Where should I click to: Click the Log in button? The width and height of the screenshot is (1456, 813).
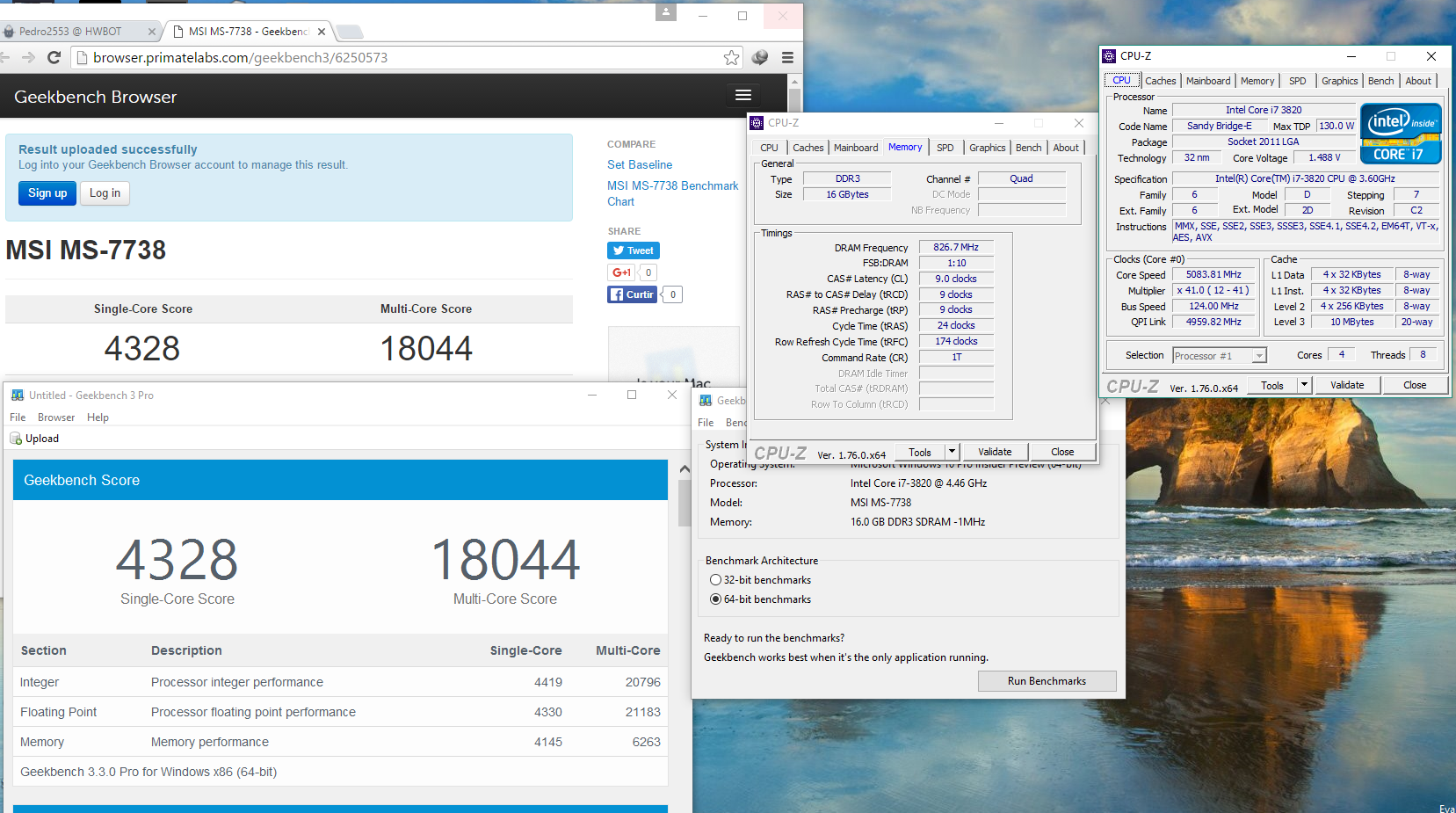coord(105,193)
